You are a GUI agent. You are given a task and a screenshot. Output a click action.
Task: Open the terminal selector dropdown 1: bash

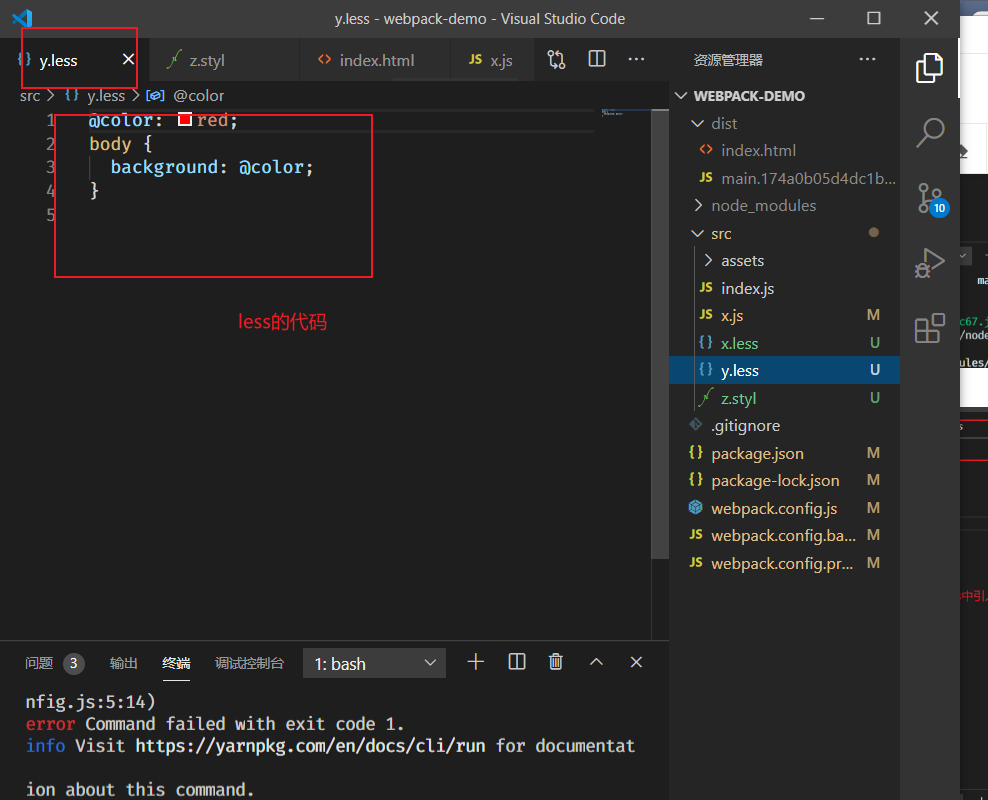pos(374,663)
